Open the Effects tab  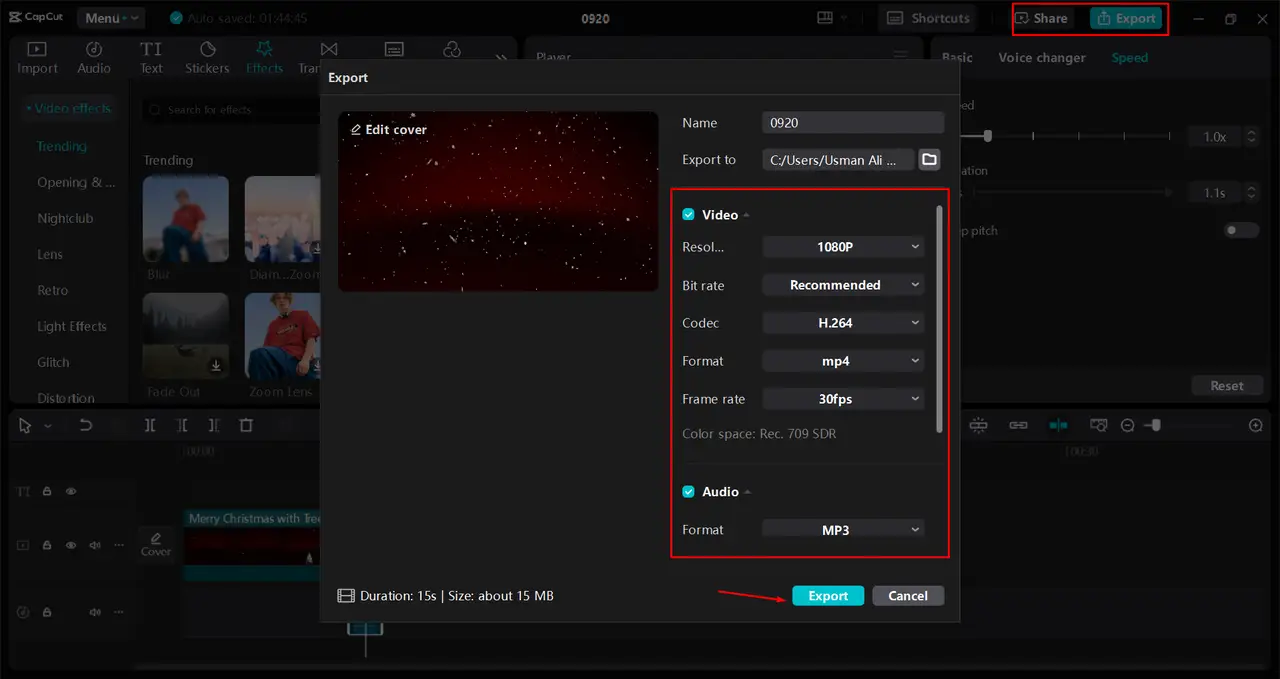(x=265, y=58)
